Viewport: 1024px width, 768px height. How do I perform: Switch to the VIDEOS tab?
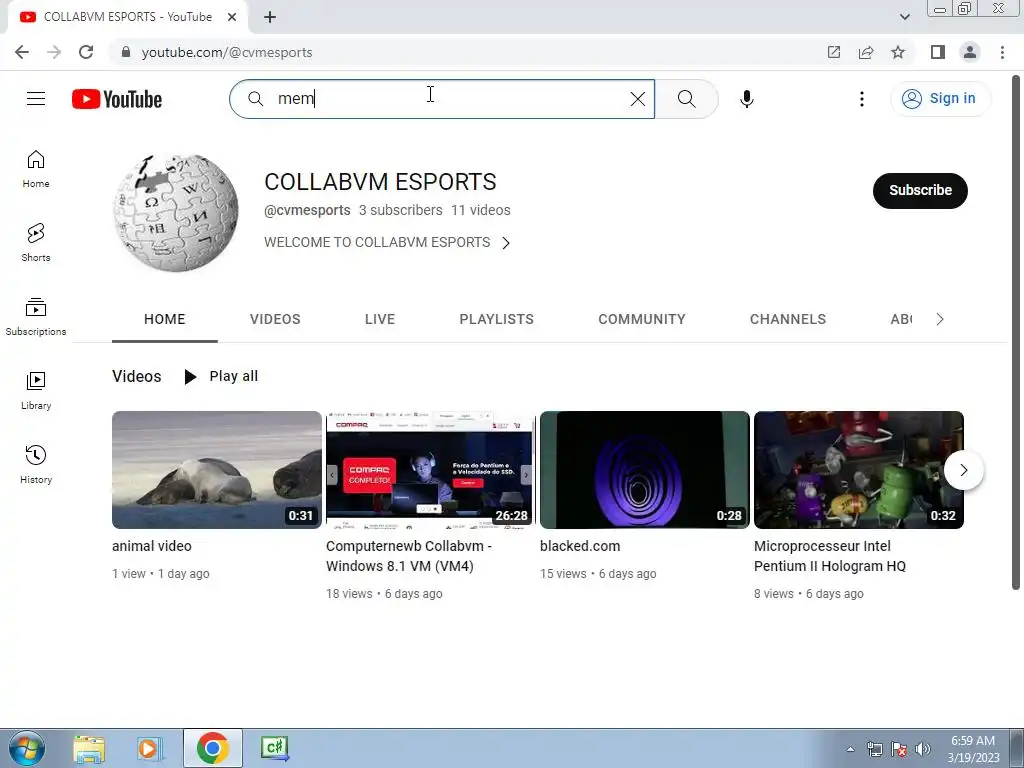pos(275,319)
